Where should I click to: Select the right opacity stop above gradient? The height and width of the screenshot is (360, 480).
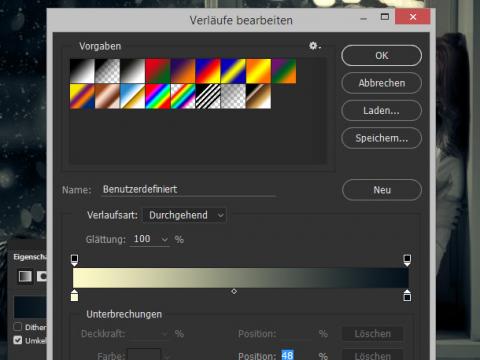[407, 260]
